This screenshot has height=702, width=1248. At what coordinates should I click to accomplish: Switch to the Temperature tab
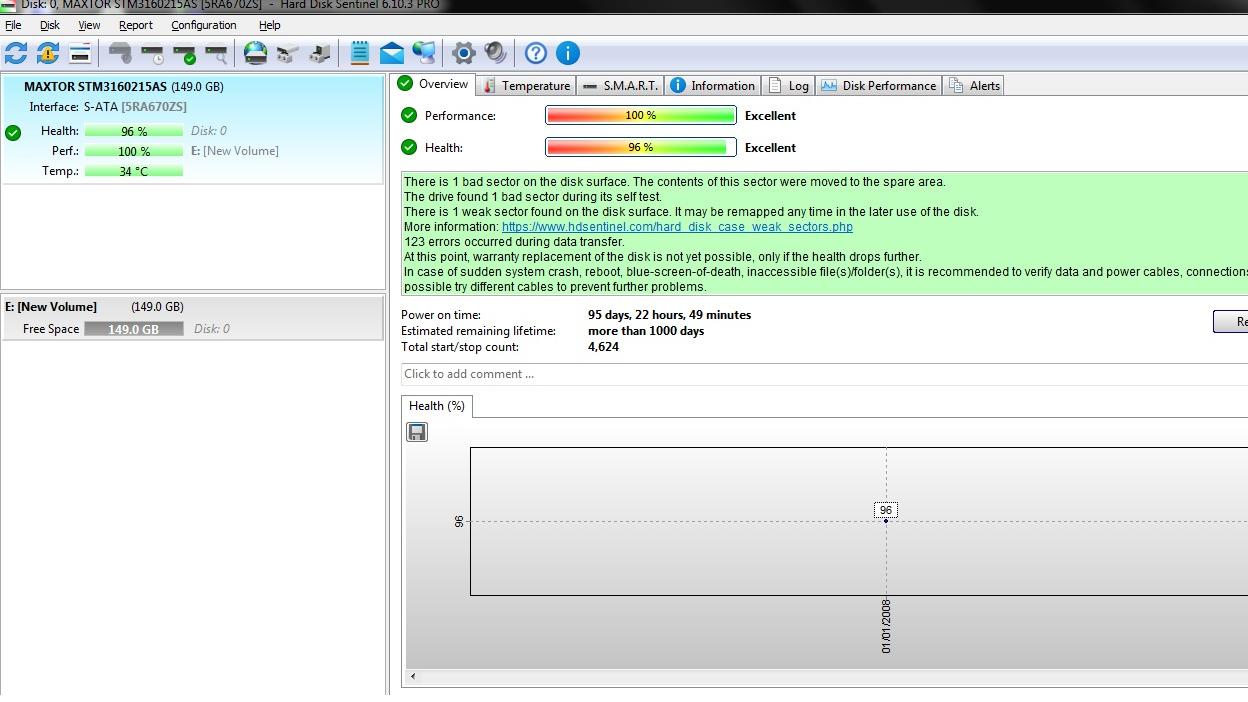pos(526,86)
